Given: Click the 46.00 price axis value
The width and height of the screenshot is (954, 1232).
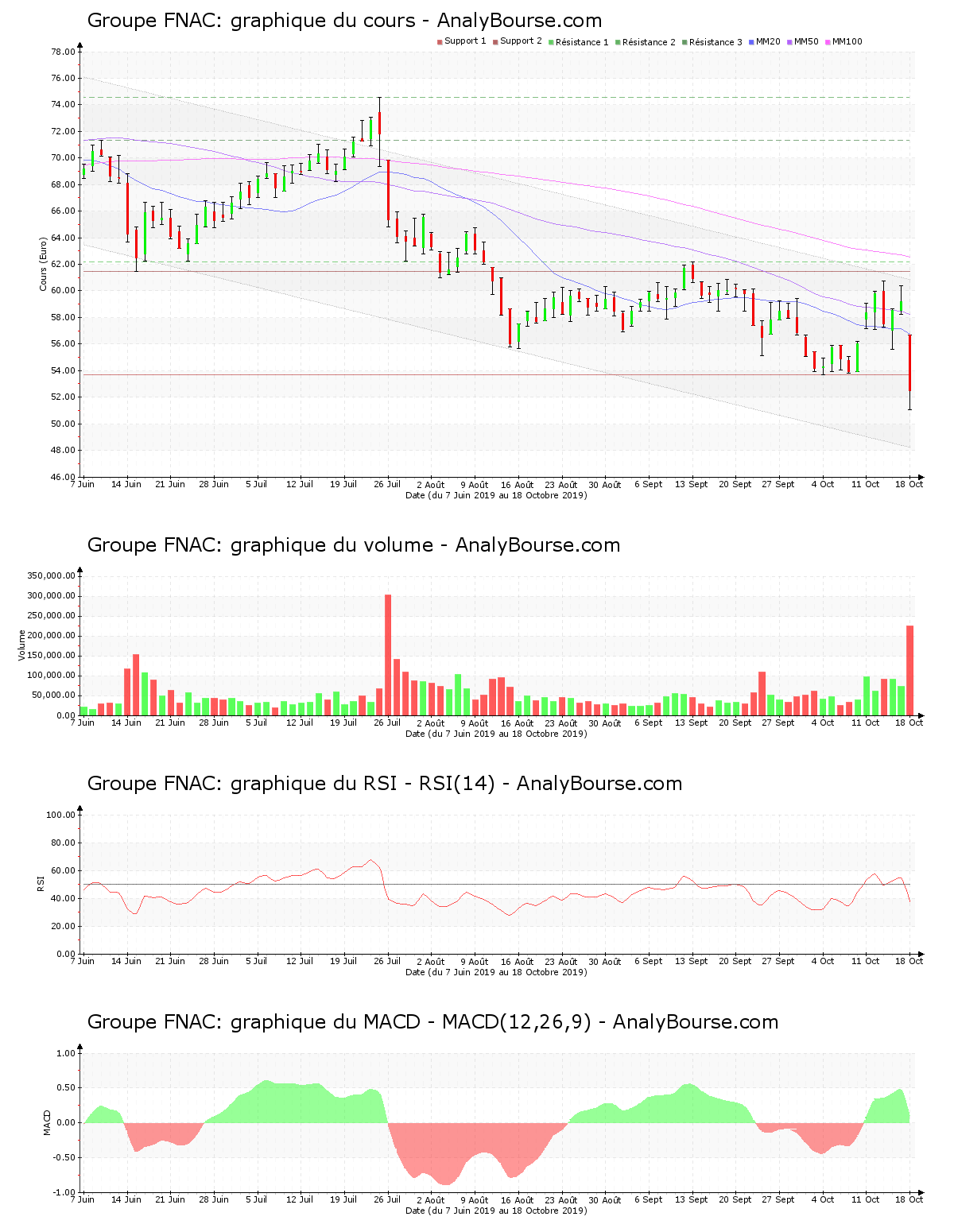Looking at the screenshot, I should click(x=64, y=477).
